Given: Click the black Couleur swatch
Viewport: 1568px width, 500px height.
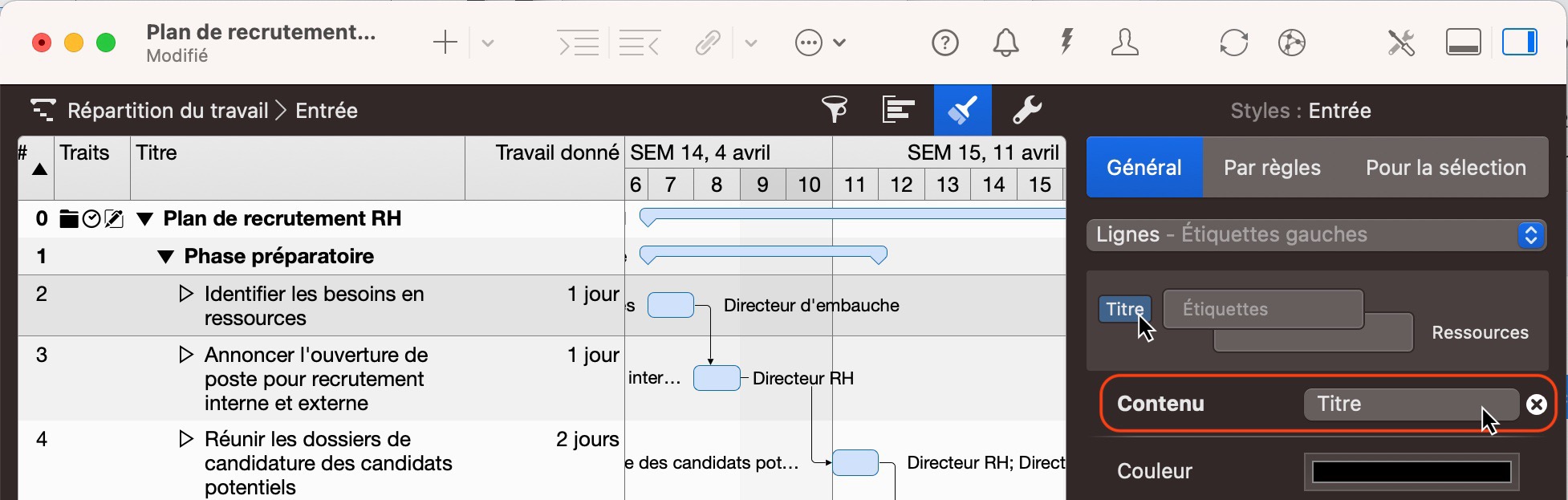Looking at the screenshot, I should (1411, 472).
